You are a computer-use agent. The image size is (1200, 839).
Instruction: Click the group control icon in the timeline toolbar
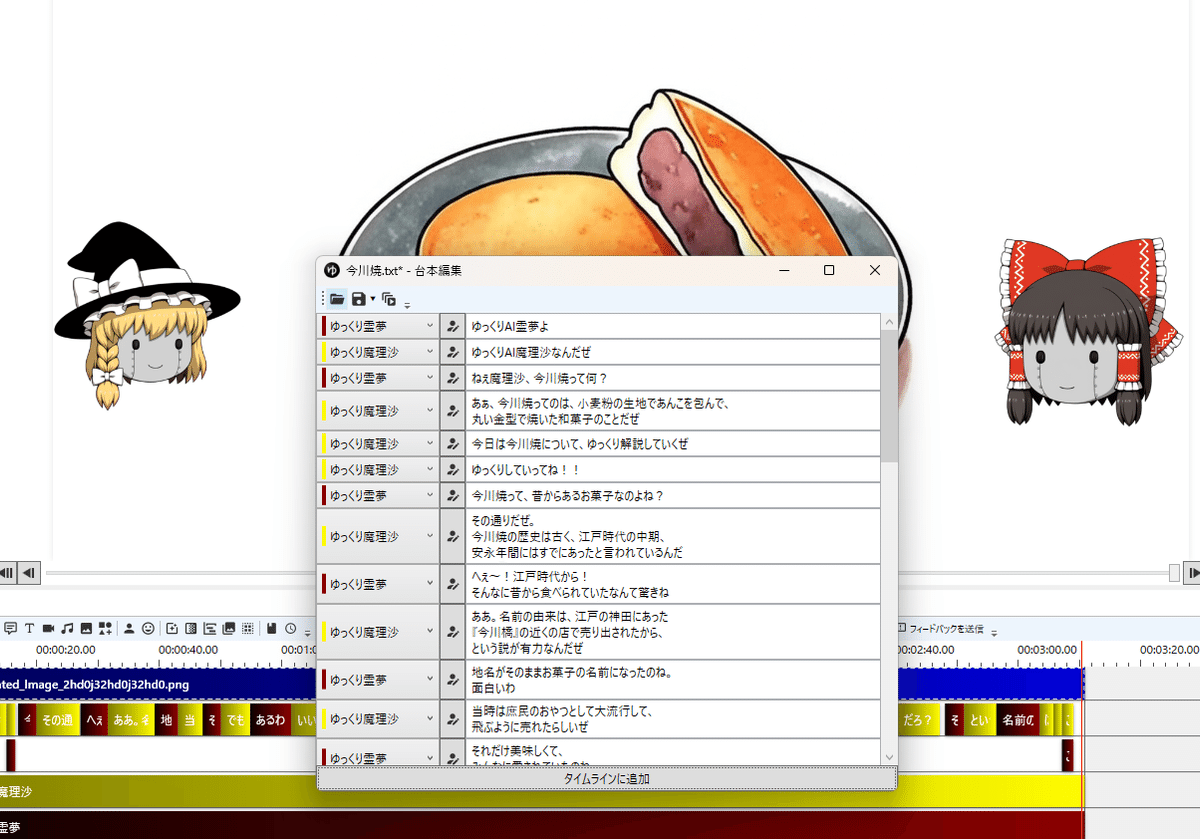tap(210, 628)
